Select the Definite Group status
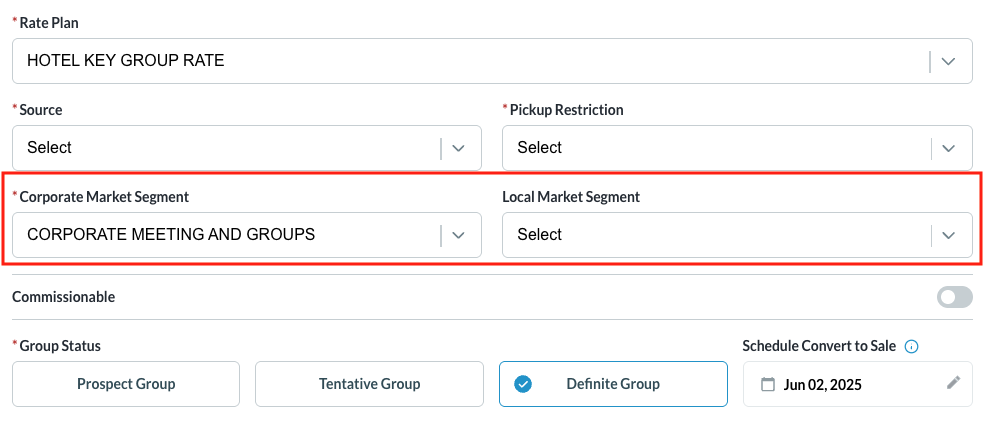Screen dimensions: 990x448 coord(613,384)
